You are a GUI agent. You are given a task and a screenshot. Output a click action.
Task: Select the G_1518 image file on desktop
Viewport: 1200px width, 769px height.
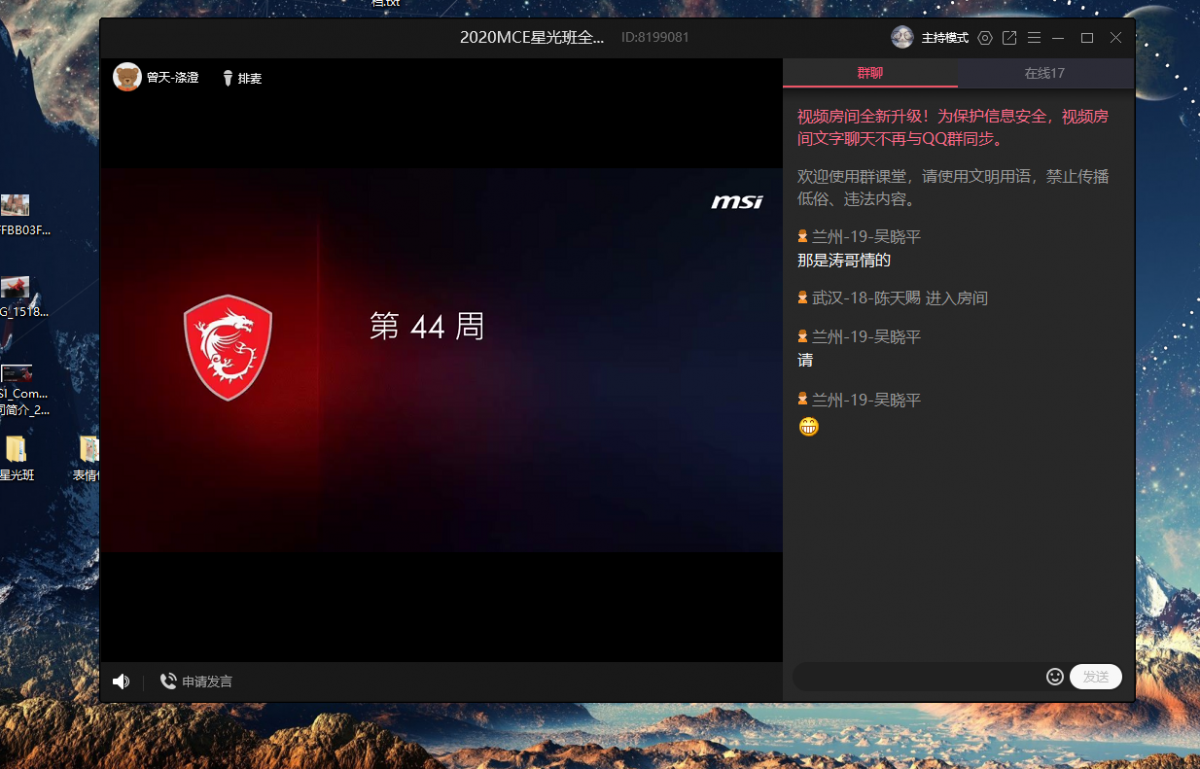click(22, 298)
